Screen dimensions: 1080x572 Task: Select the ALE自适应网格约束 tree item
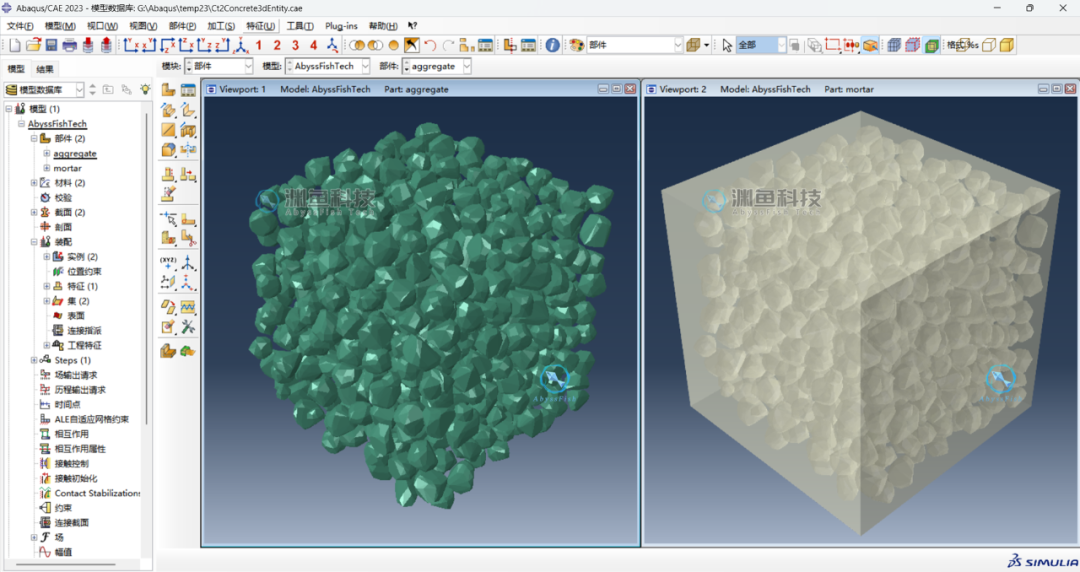click(92, 419)
